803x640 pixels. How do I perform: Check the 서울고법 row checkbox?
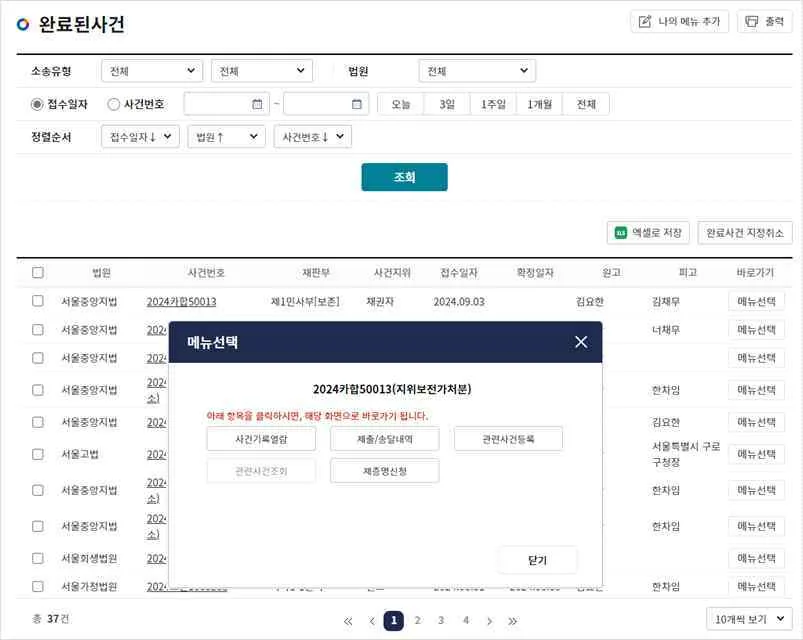tap(38, 454)
